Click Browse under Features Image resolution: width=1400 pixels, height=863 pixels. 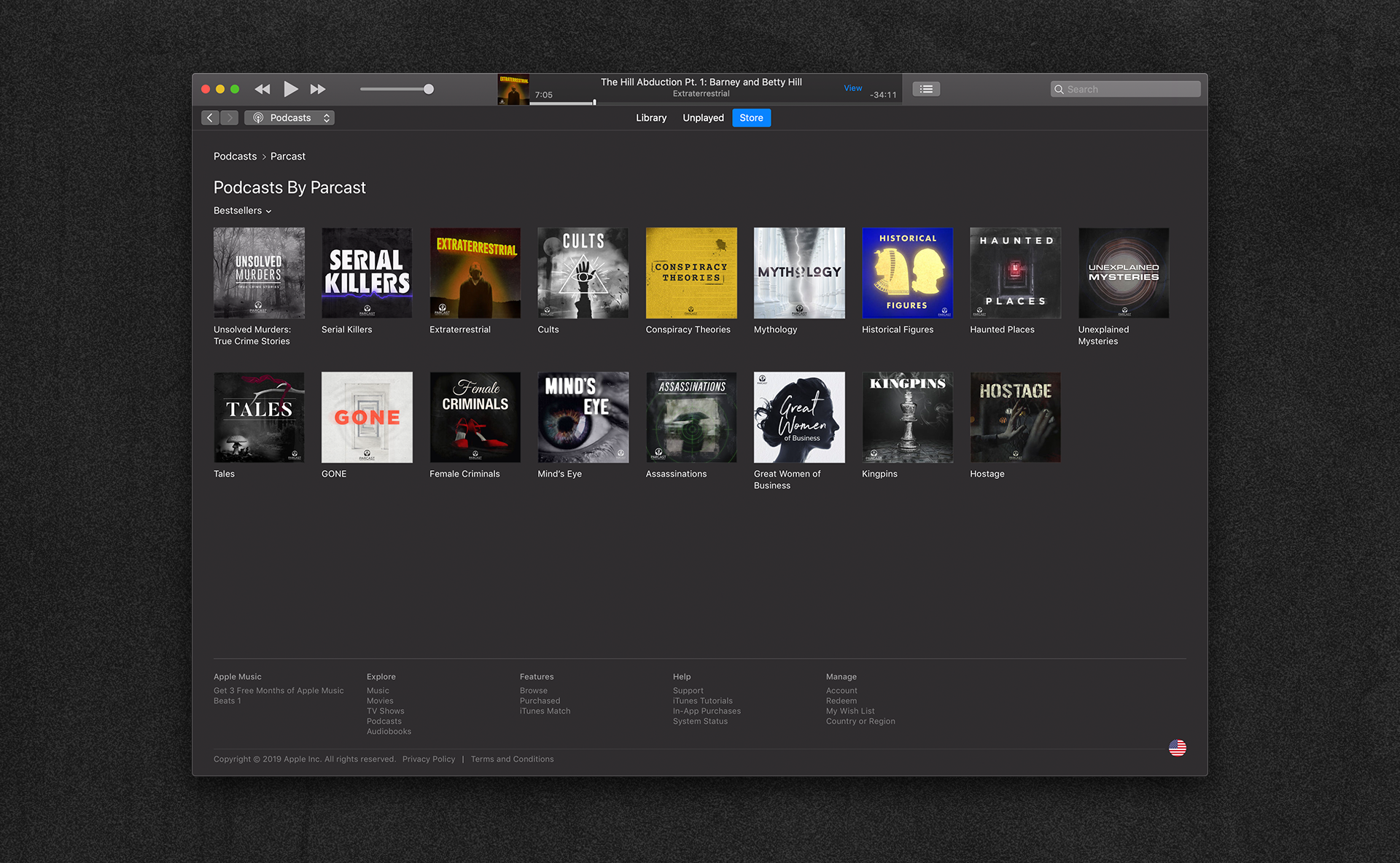point(533,690)
